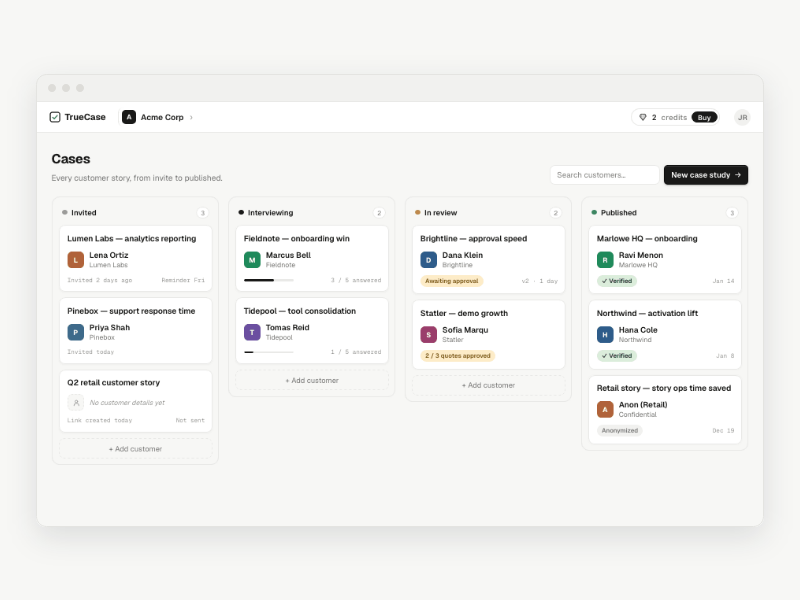Click the Anonymized badge

tap(619, 431)
